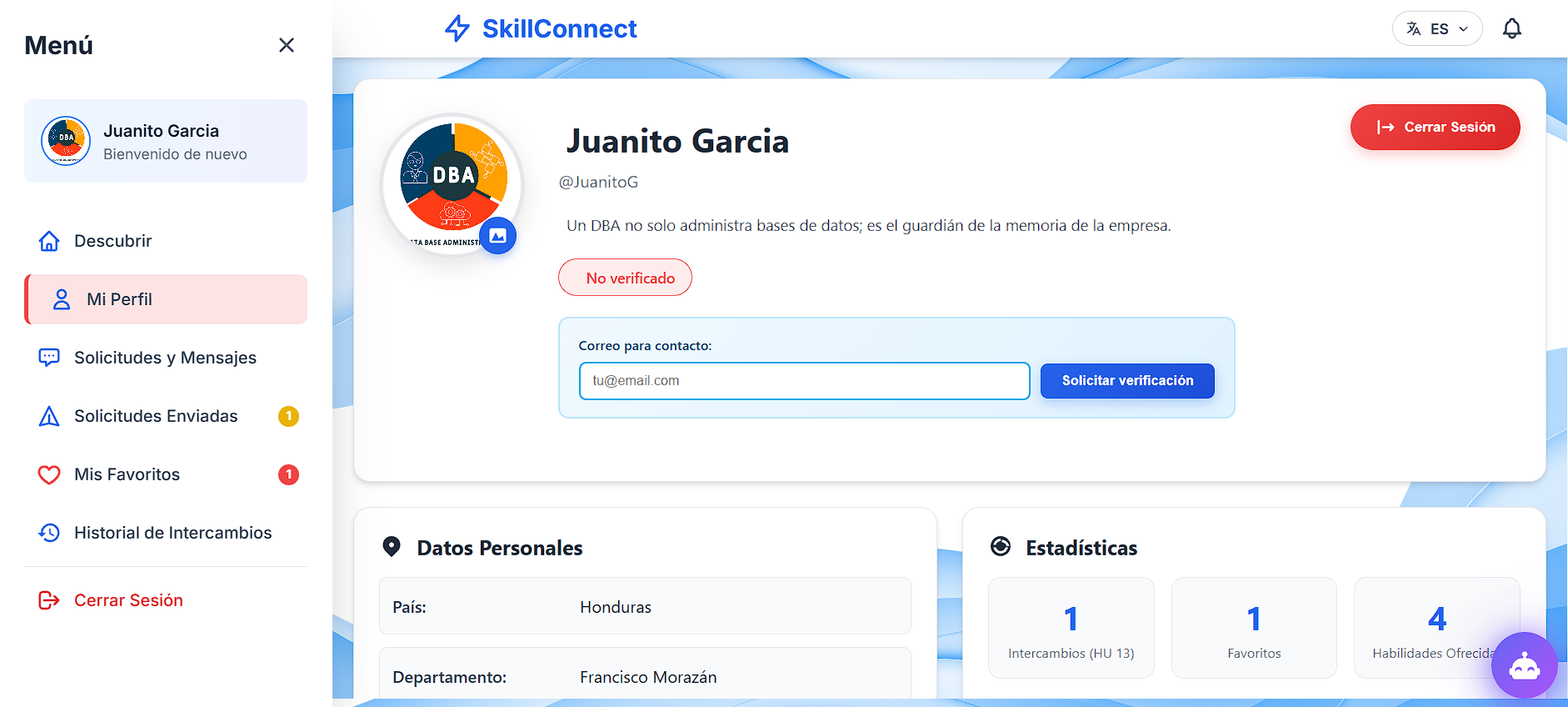This screenshot has width=1568, height=707.
Task: Open the ES language dropdown
Action: click(1437, 28)
